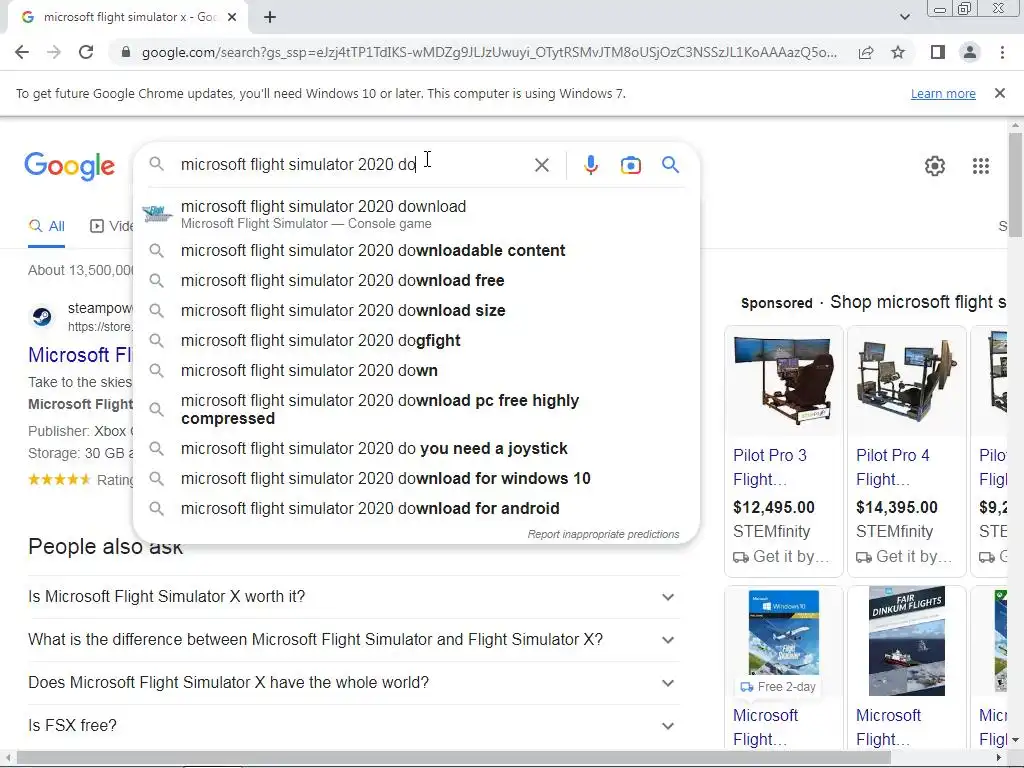This screenshot has width=1024, height=768.
Task: Click Report inappropriate predictions
Action: (x=603, y=534)
